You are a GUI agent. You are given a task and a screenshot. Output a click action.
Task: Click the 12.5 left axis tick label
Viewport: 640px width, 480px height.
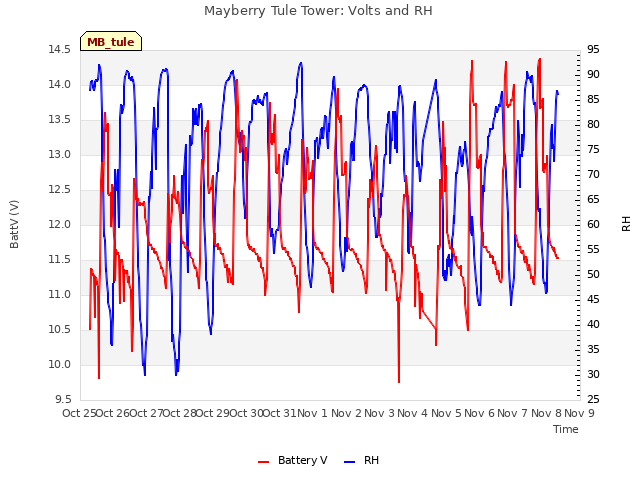[x=60, y=190]
